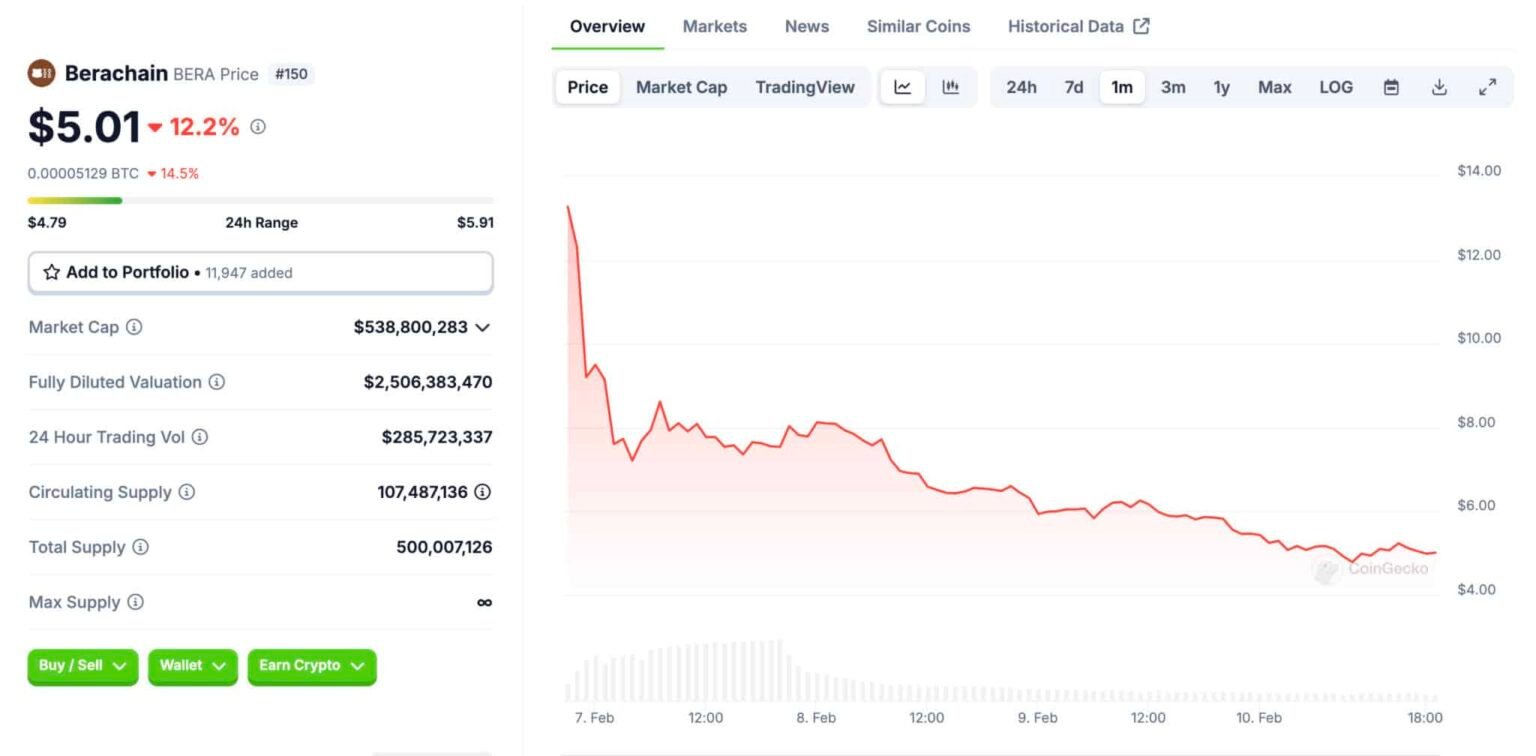Click the Berachain coin logo
1536x756 pixels.
[41, 74]
